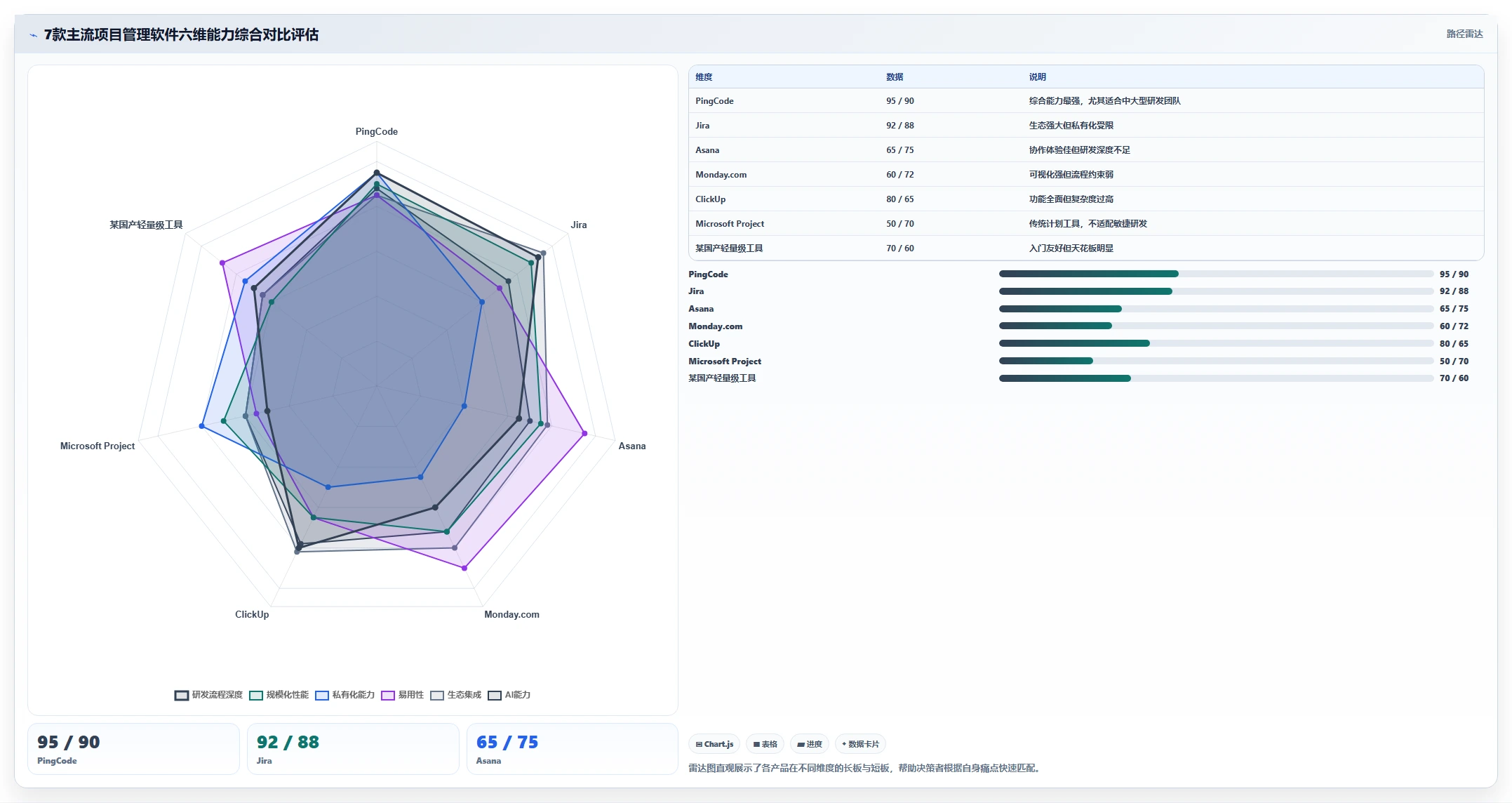Open the 65 / 75 Asana stat card
Screen dimensions: 1512x803
tap(573, 749)
